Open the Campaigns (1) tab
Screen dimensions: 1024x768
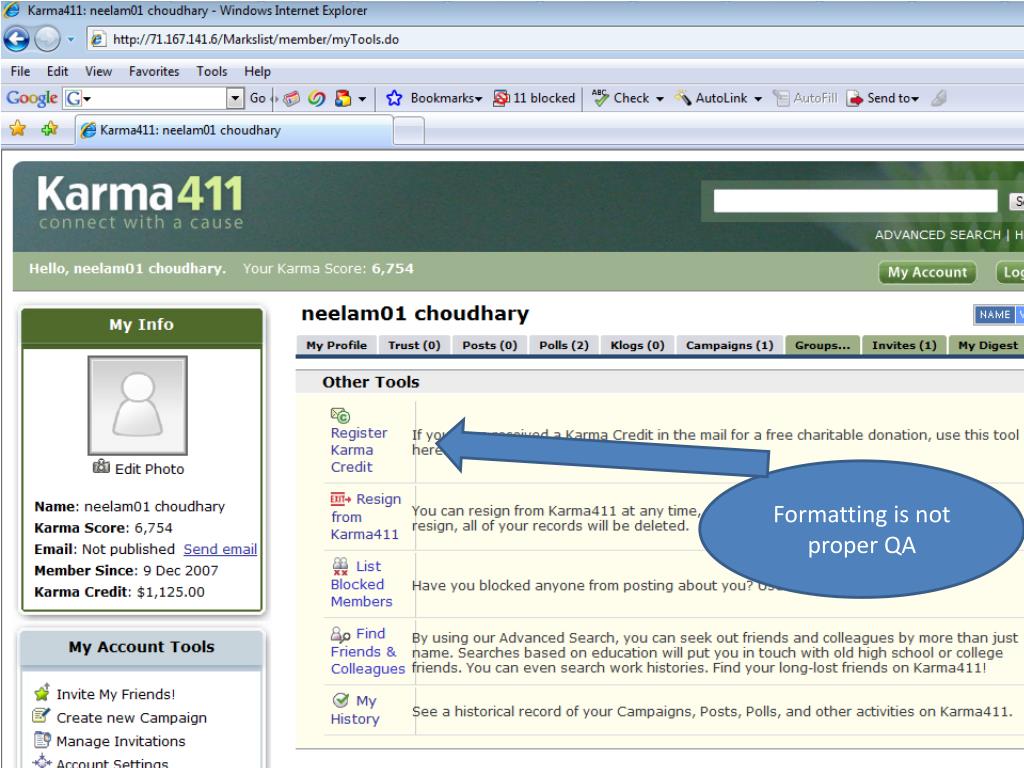pyautogui.click(x=729, y=345)
